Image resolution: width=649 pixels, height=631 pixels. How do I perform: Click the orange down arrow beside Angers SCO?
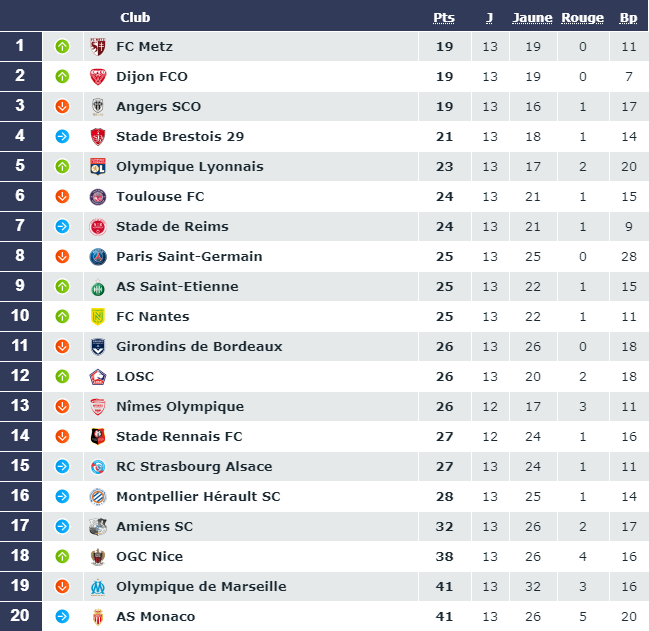pos(62,107)
